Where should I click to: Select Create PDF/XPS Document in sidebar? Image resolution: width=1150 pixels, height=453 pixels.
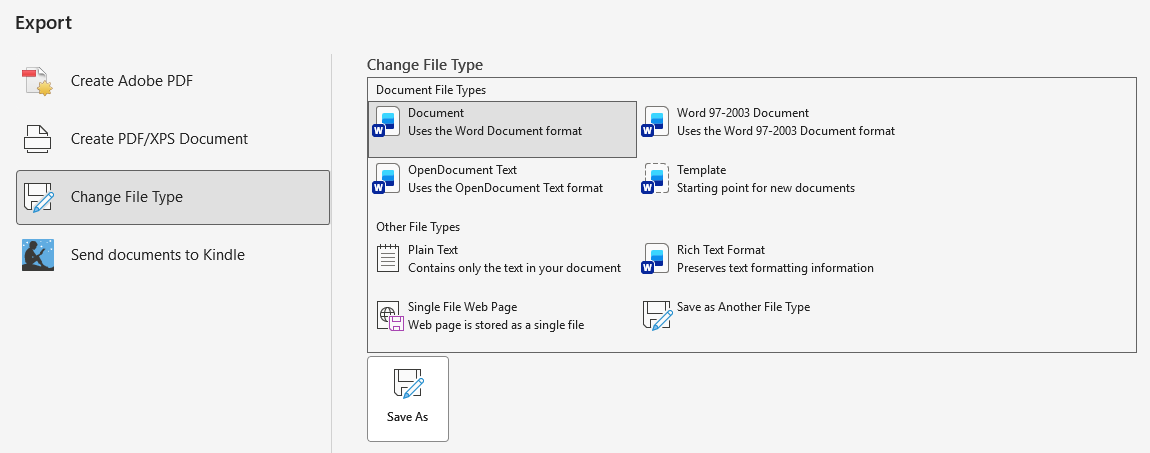pyautogui.click(x=159, y=139)
